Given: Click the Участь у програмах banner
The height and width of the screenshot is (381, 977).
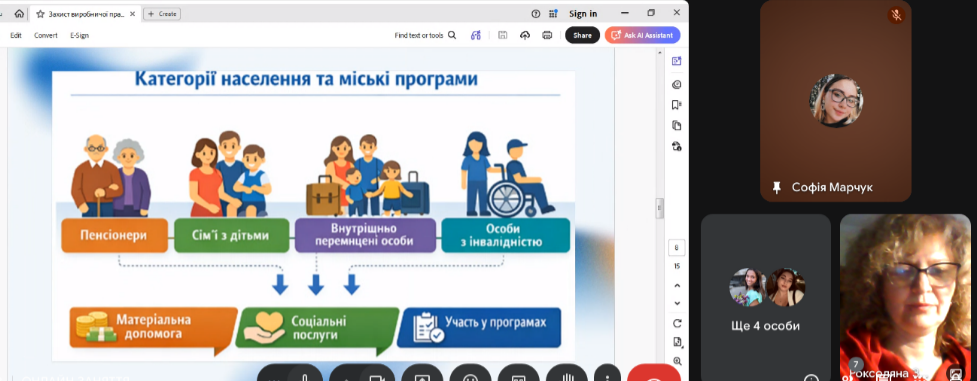Looking at the screenshot, I should 479,327.
